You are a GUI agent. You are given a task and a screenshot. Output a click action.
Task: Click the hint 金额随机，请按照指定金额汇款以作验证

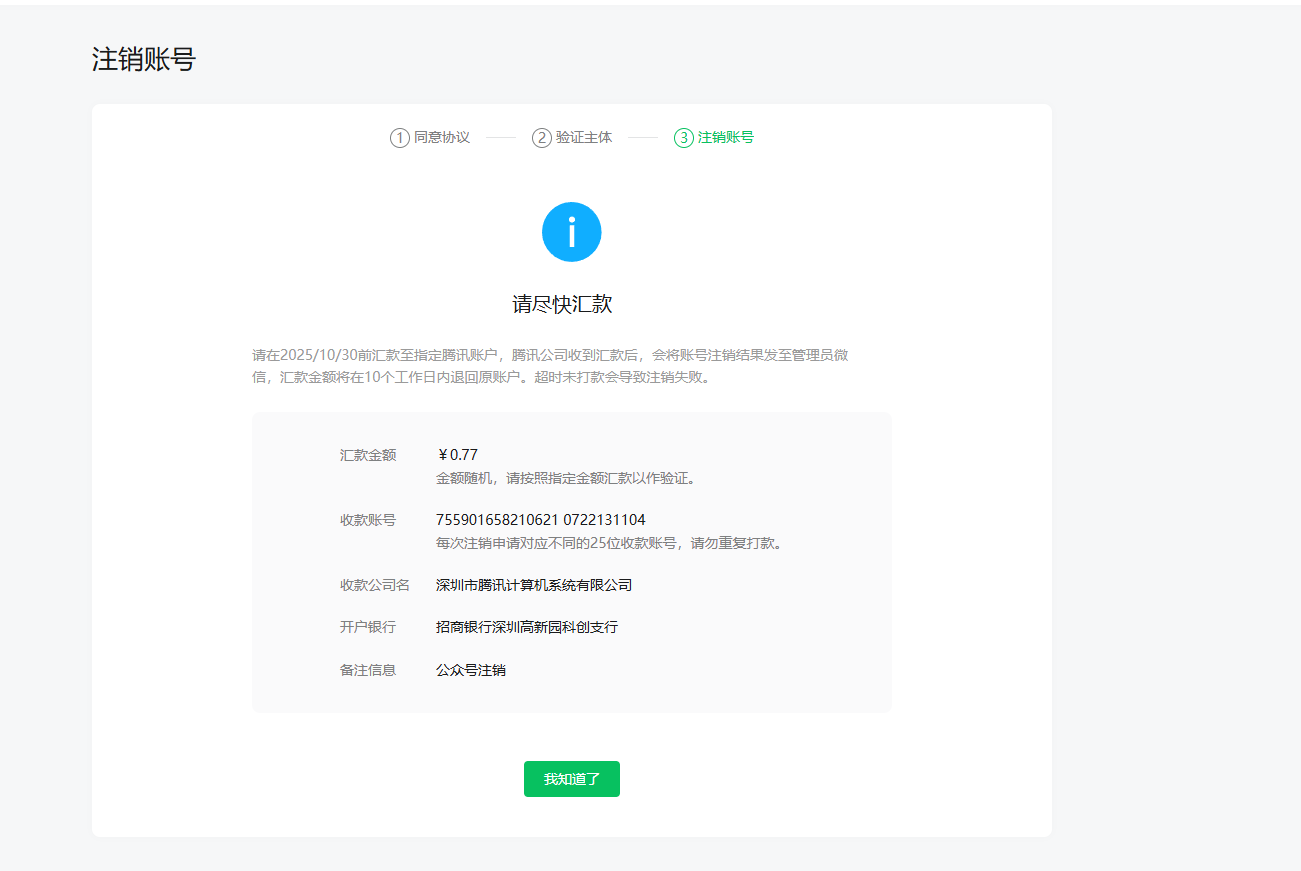(x=566, y=478)
